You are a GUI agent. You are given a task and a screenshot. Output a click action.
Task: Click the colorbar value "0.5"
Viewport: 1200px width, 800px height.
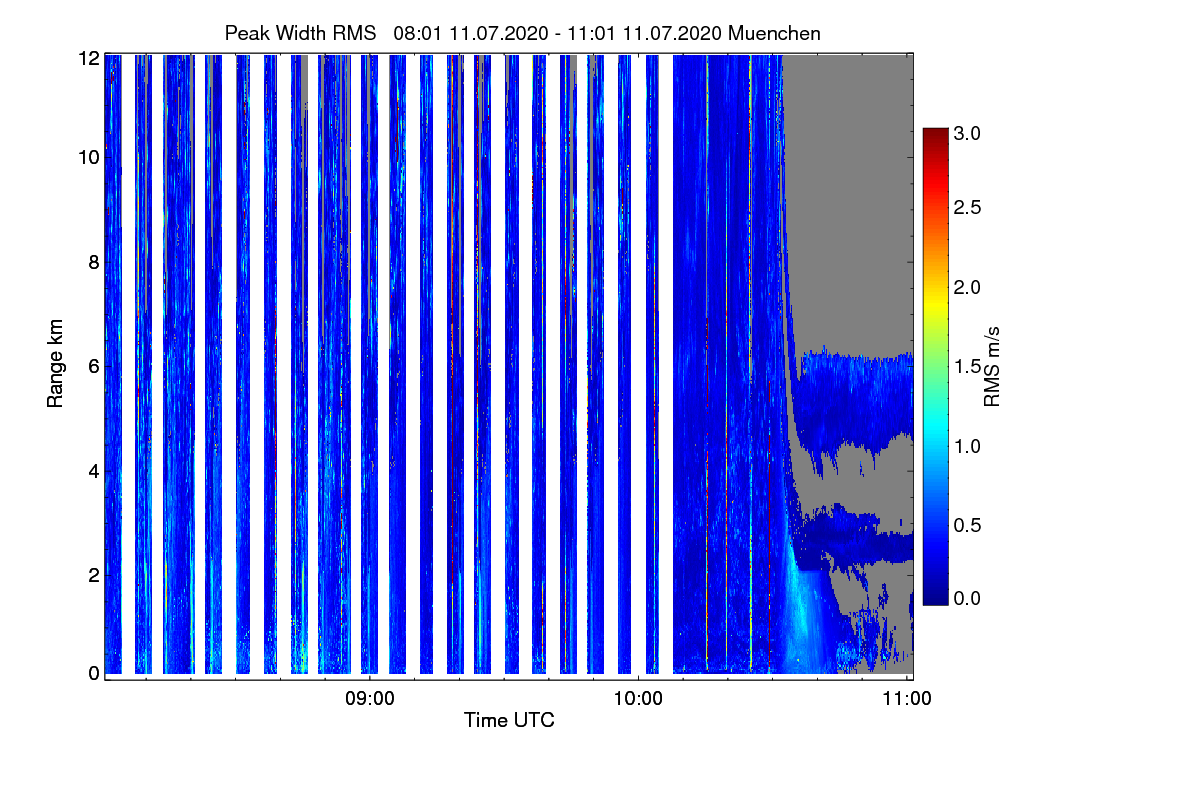(x=966, y=525)
